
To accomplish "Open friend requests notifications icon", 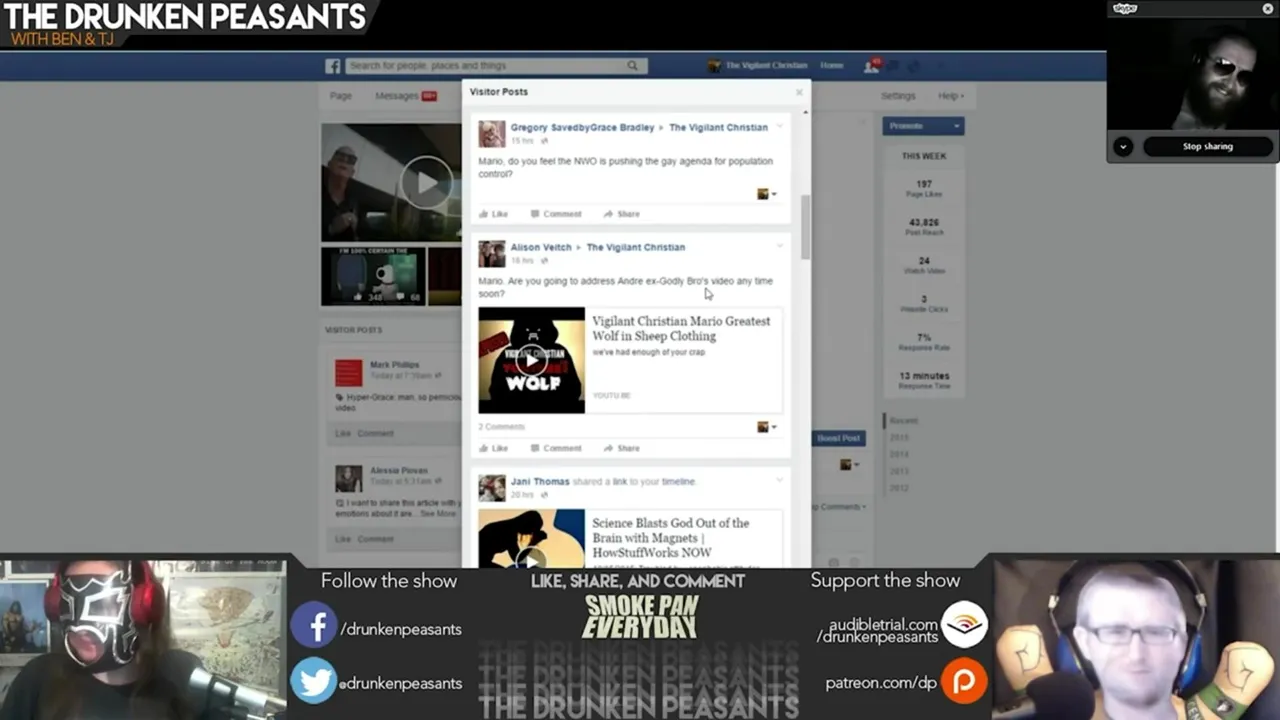I will coord(871,66).
